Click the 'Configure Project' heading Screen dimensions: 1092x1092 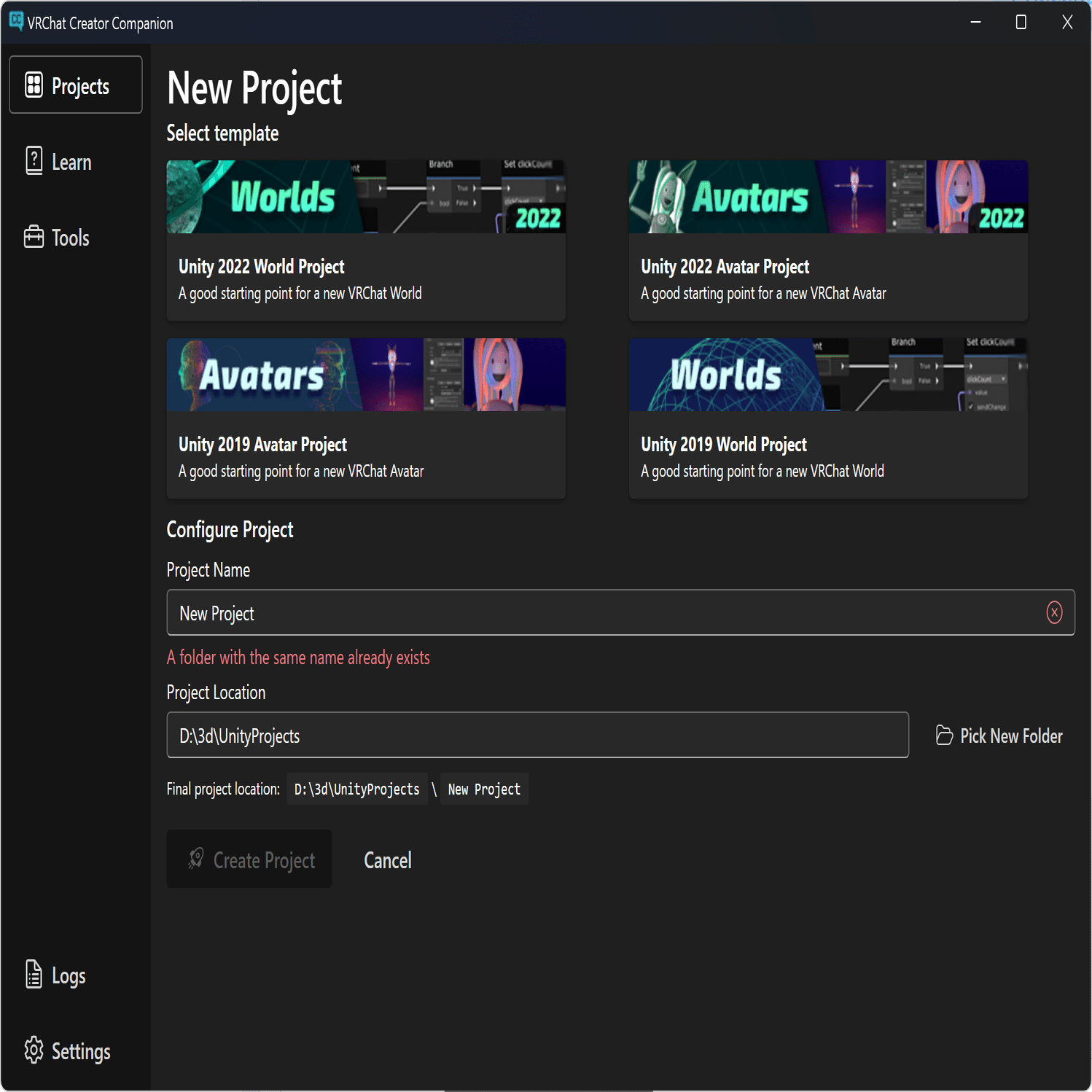pos(230,530)
